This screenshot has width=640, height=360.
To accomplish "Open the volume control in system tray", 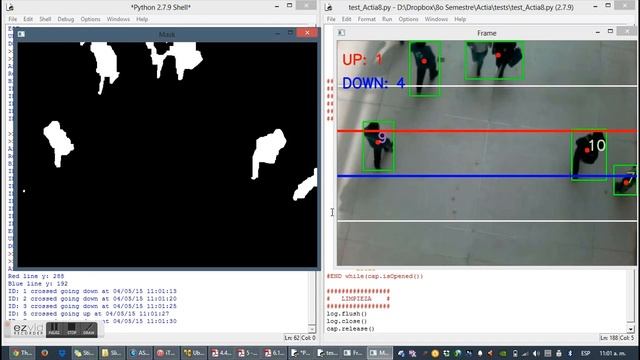I will [536, 353].
